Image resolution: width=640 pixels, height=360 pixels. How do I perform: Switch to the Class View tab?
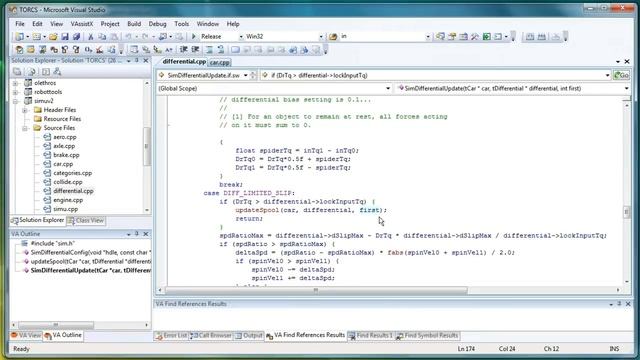[86, 220]
